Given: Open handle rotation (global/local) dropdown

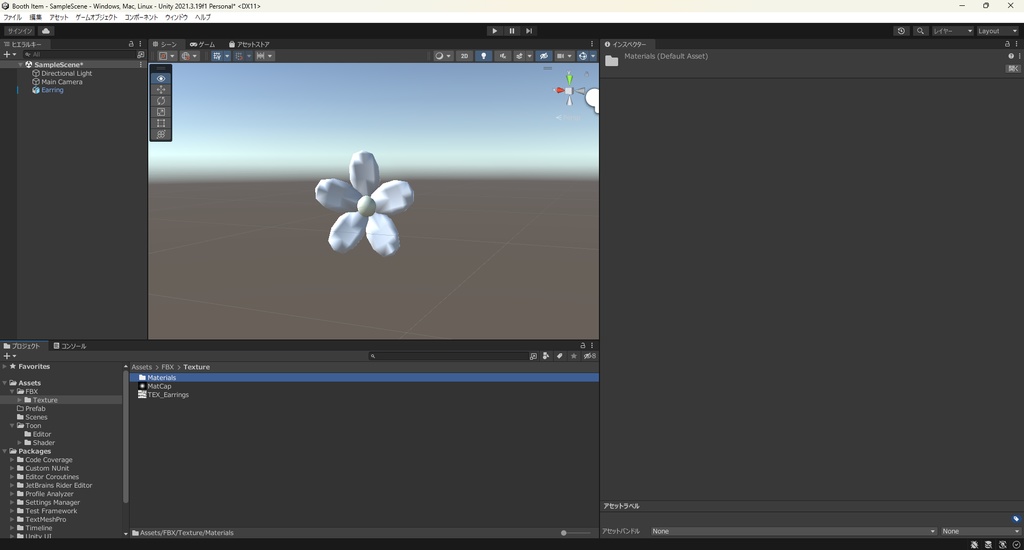Looking at the screenshot, I should point(189,56).
